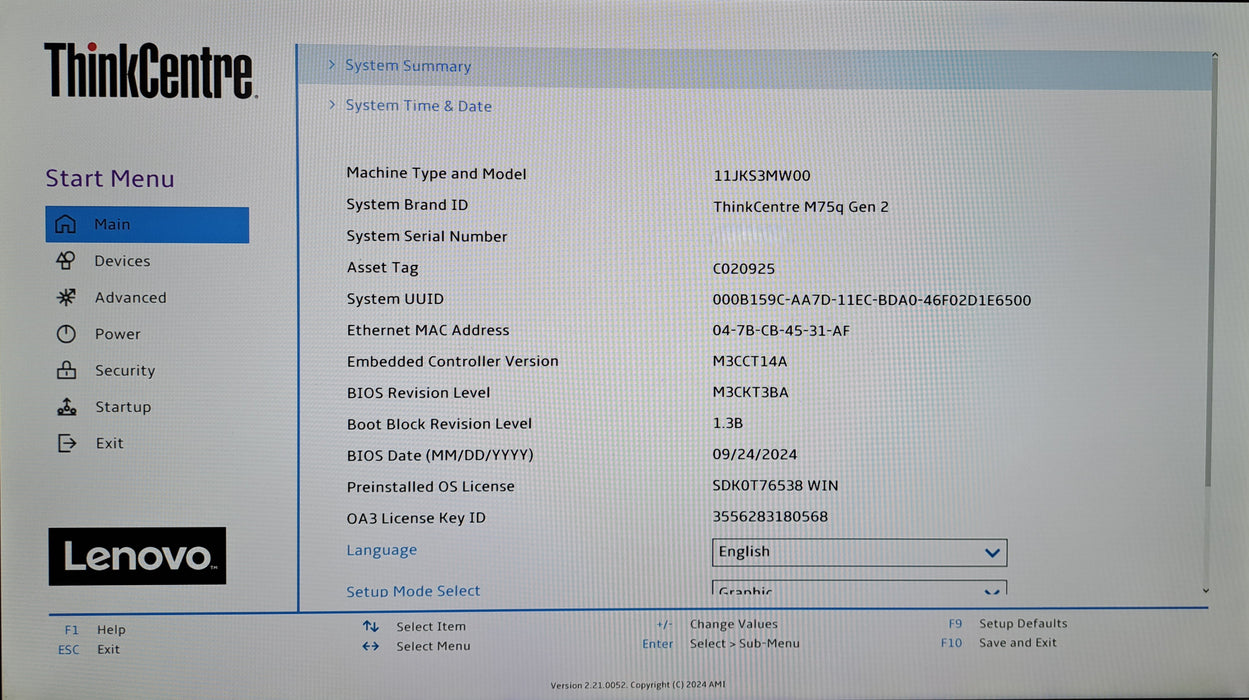The image size is (1249, 700).
Task: Click the OA3 key ID 3556283180568
Action: [770, 517]
